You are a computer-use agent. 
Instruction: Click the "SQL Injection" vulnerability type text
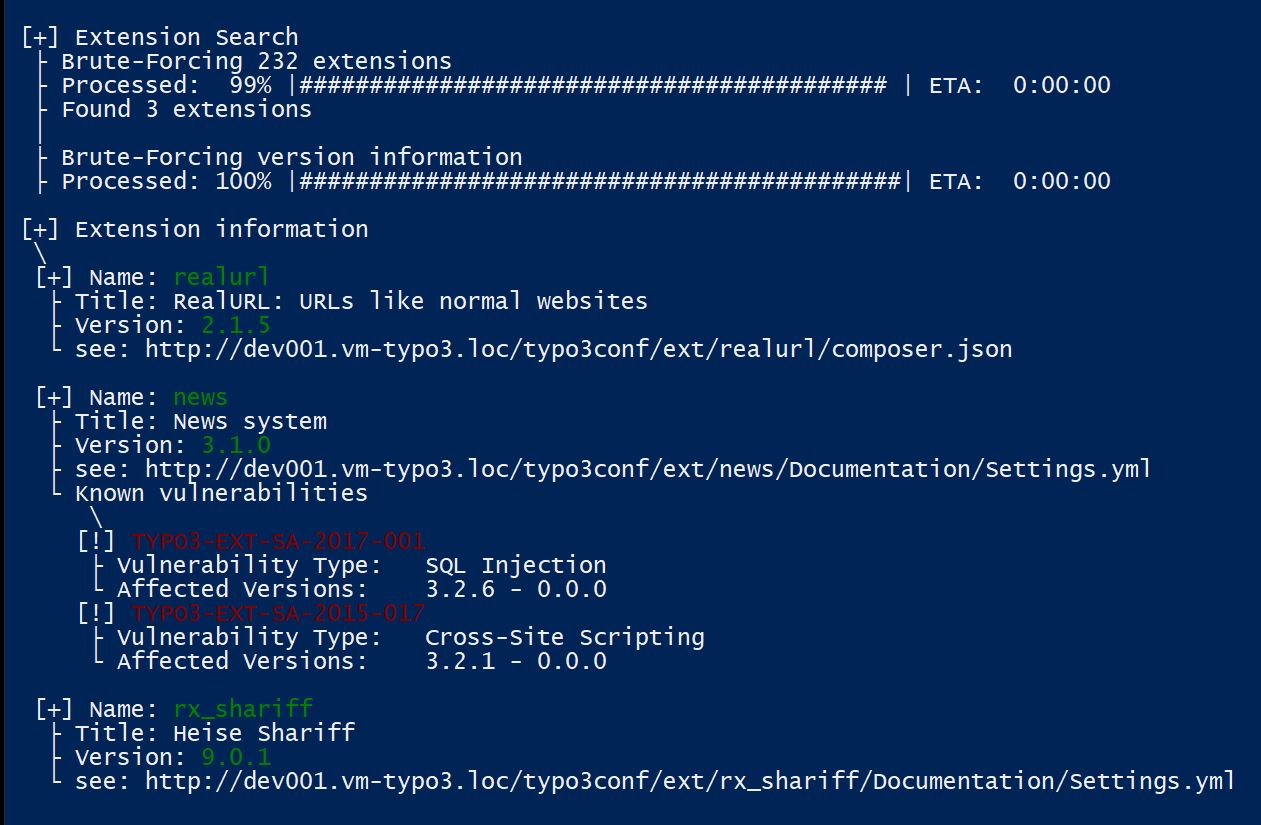(x=516, y=566)
